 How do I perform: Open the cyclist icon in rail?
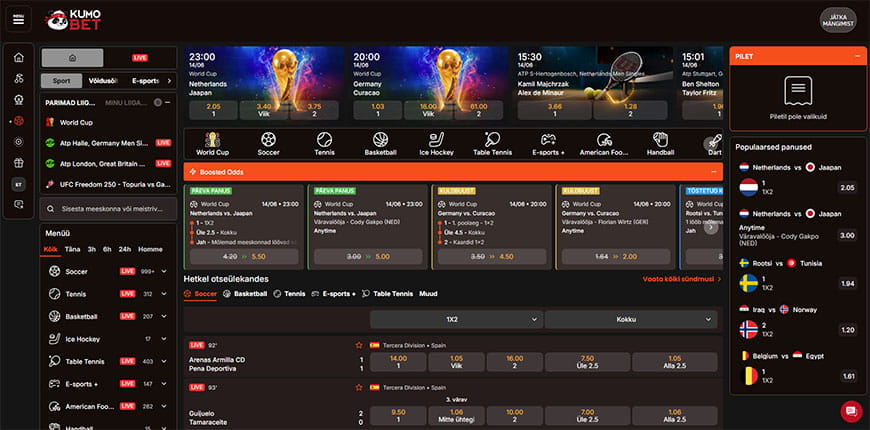19,79
